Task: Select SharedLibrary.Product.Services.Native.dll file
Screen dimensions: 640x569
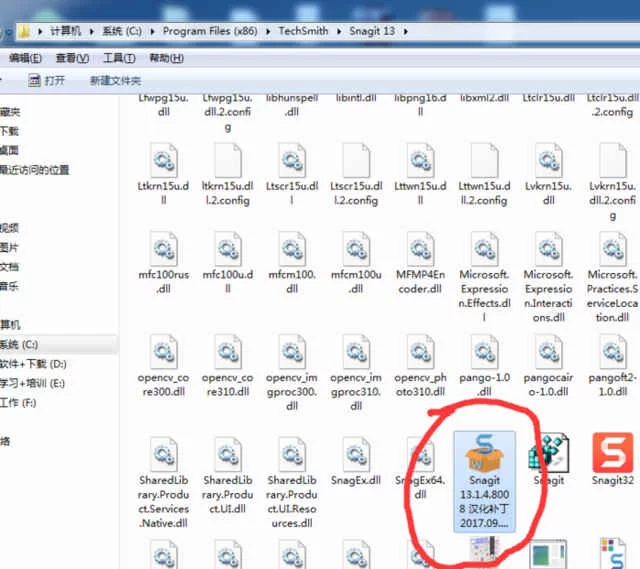Action: tap(164, 483)
